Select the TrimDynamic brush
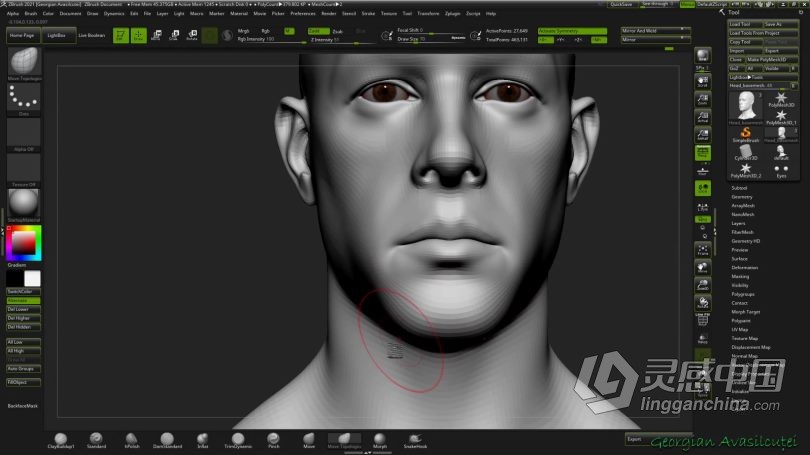This screenshot has width=810, height=455. pyautogui.click(x=238, y=441)
